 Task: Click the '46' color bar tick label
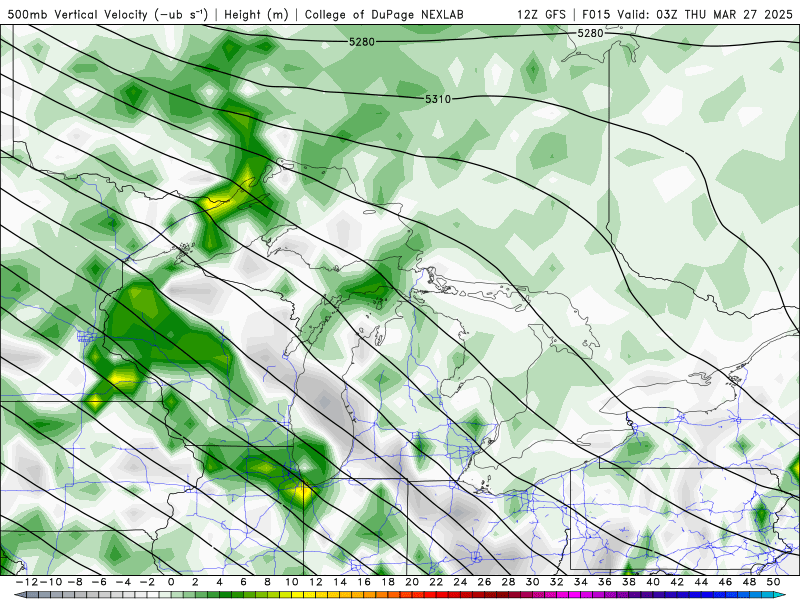(x=726, y=582)
